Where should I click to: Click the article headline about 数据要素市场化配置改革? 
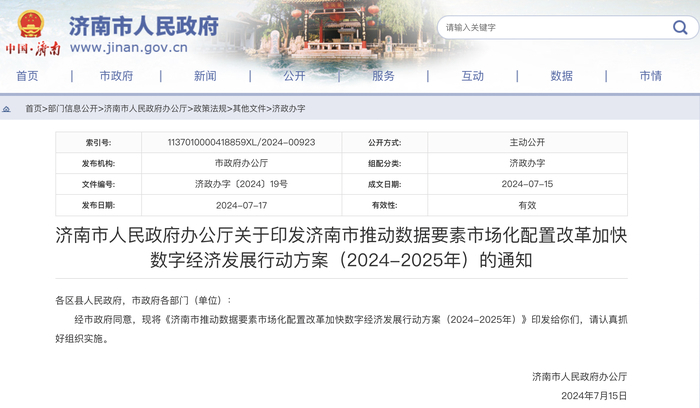(342, 247)
